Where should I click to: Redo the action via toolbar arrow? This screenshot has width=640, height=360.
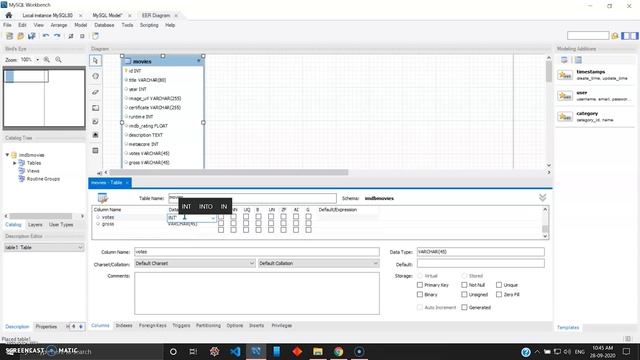tap(57, 36)
